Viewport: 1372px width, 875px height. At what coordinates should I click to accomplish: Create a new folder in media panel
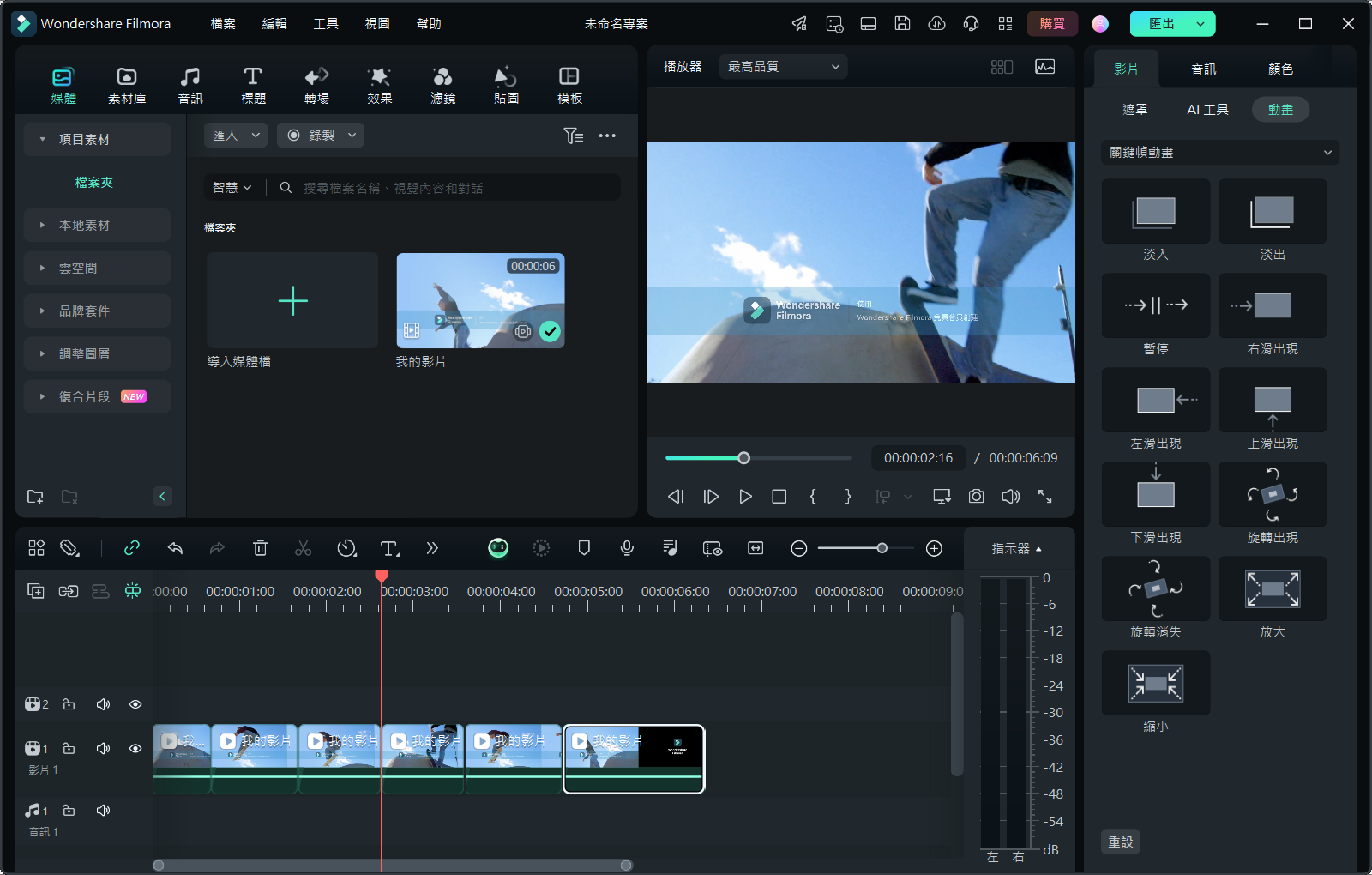tap(35, 497)
